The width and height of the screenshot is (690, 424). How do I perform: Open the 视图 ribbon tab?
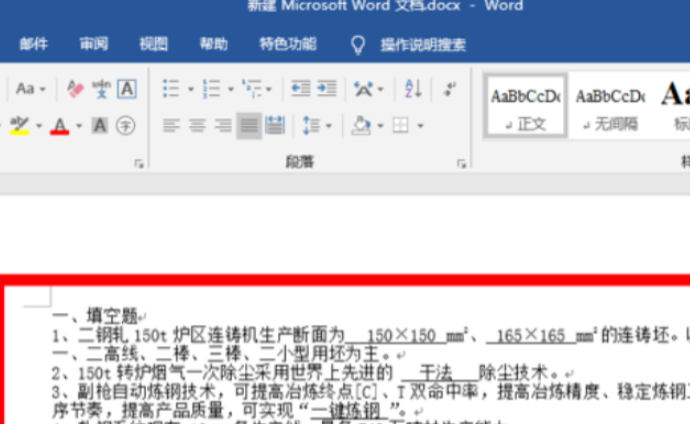(153, 44)
